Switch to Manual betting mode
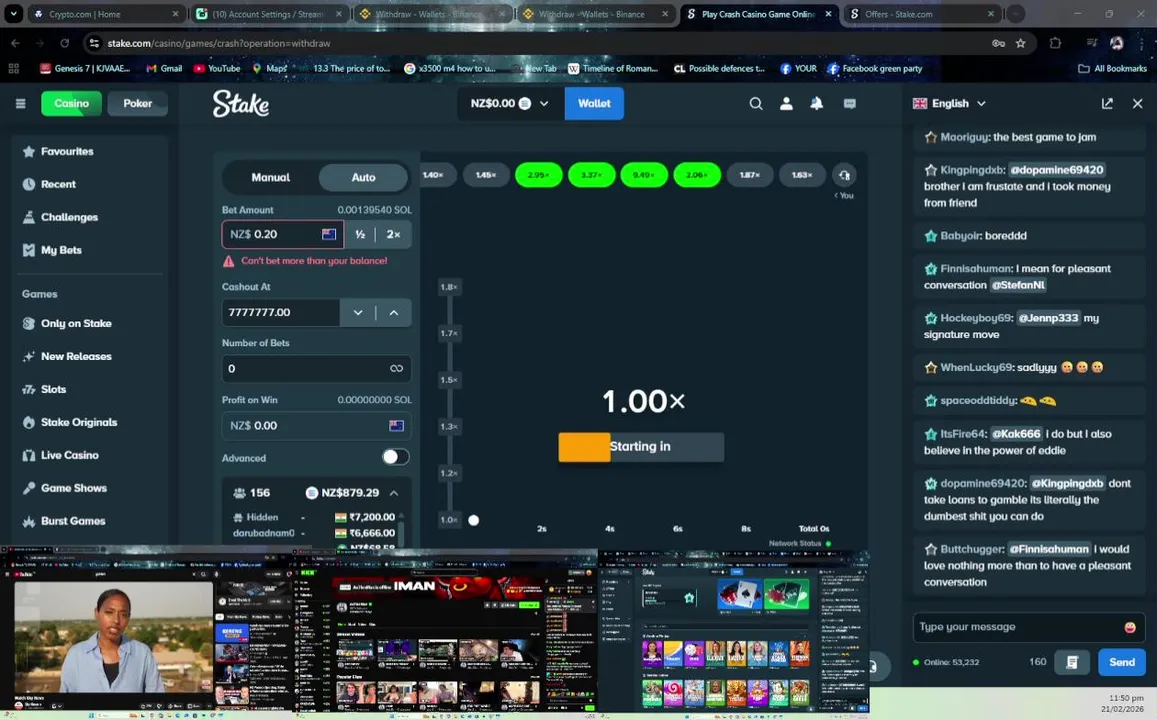The image size is (1157, 720). pyautogui.click(x=270, y=177)
